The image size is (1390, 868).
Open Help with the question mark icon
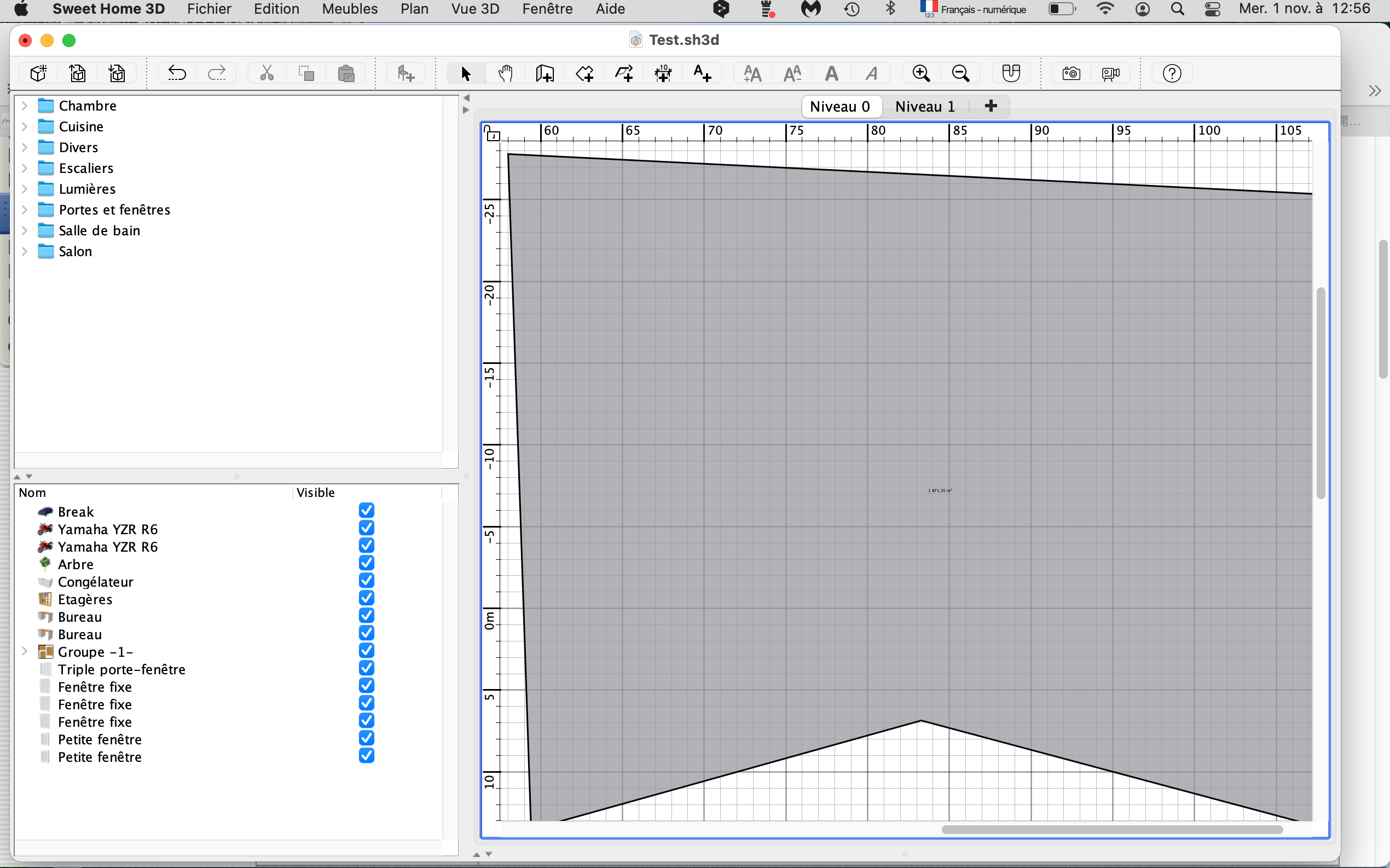1171,73
